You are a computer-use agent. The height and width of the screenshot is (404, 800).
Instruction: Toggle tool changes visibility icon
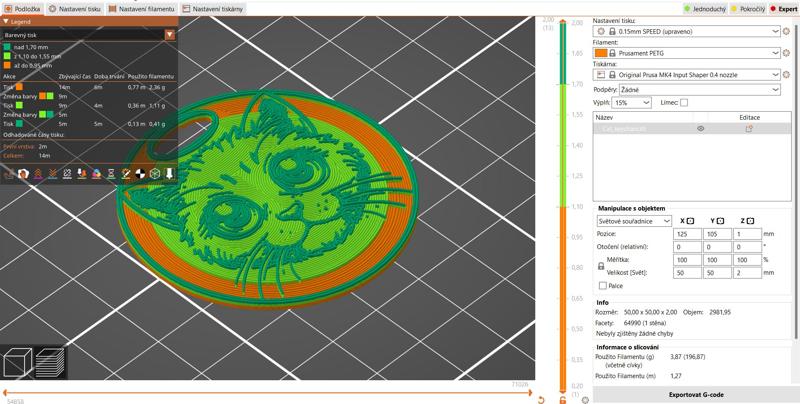(x=67, y=174)
